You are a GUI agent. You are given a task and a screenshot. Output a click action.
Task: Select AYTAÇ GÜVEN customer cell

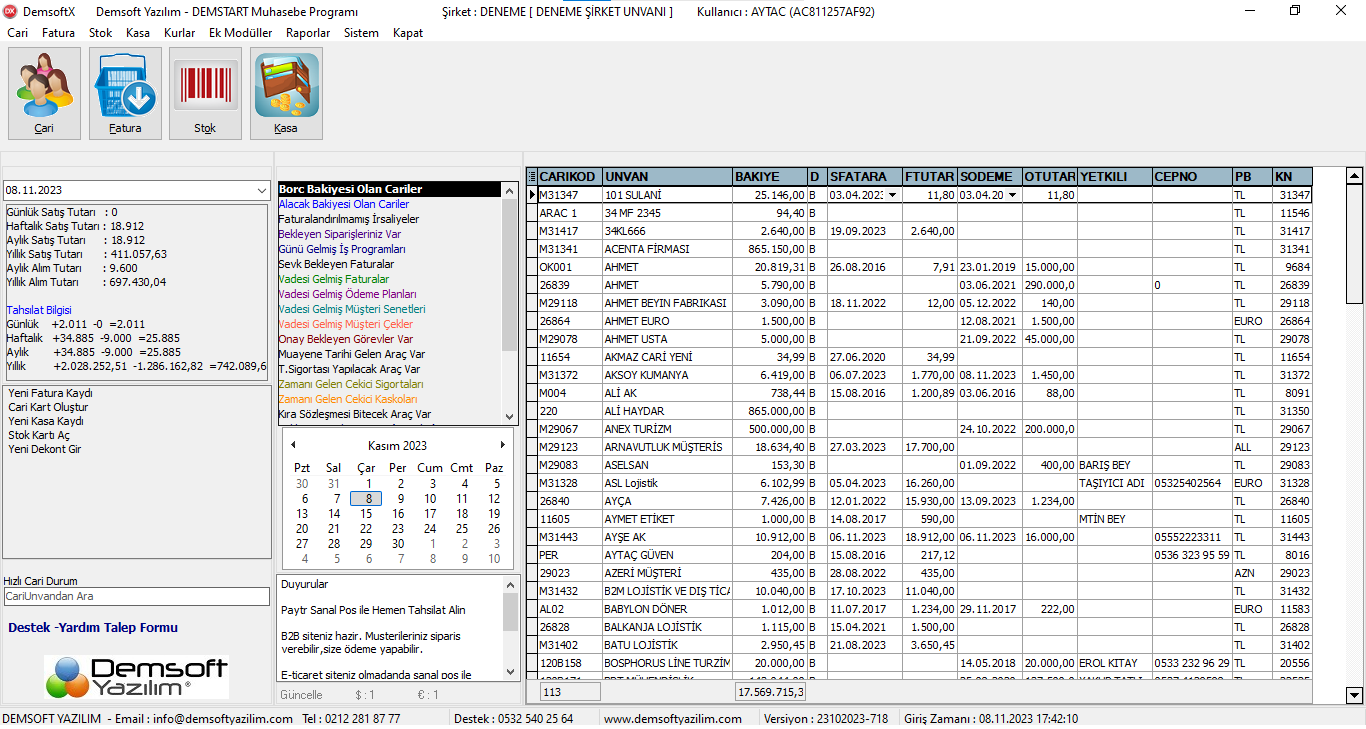coord(668,555)
